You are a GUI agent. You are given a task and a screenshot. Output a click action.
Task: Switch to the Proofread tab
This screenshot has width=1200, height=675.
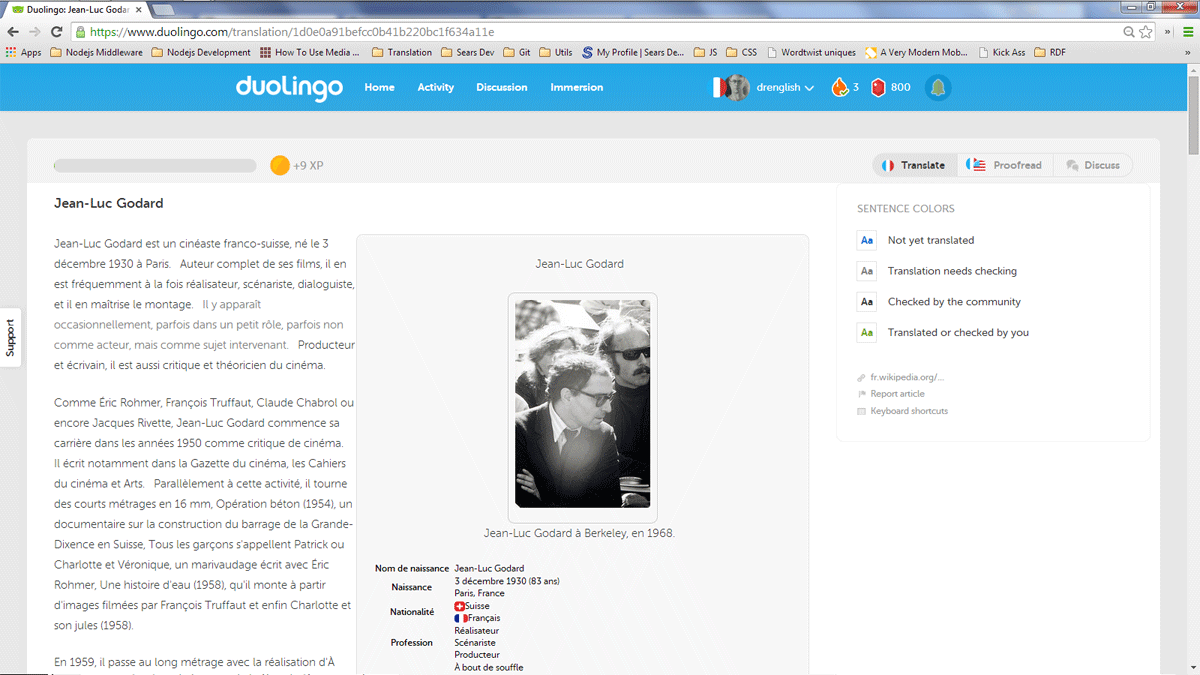coord(1004,164)
